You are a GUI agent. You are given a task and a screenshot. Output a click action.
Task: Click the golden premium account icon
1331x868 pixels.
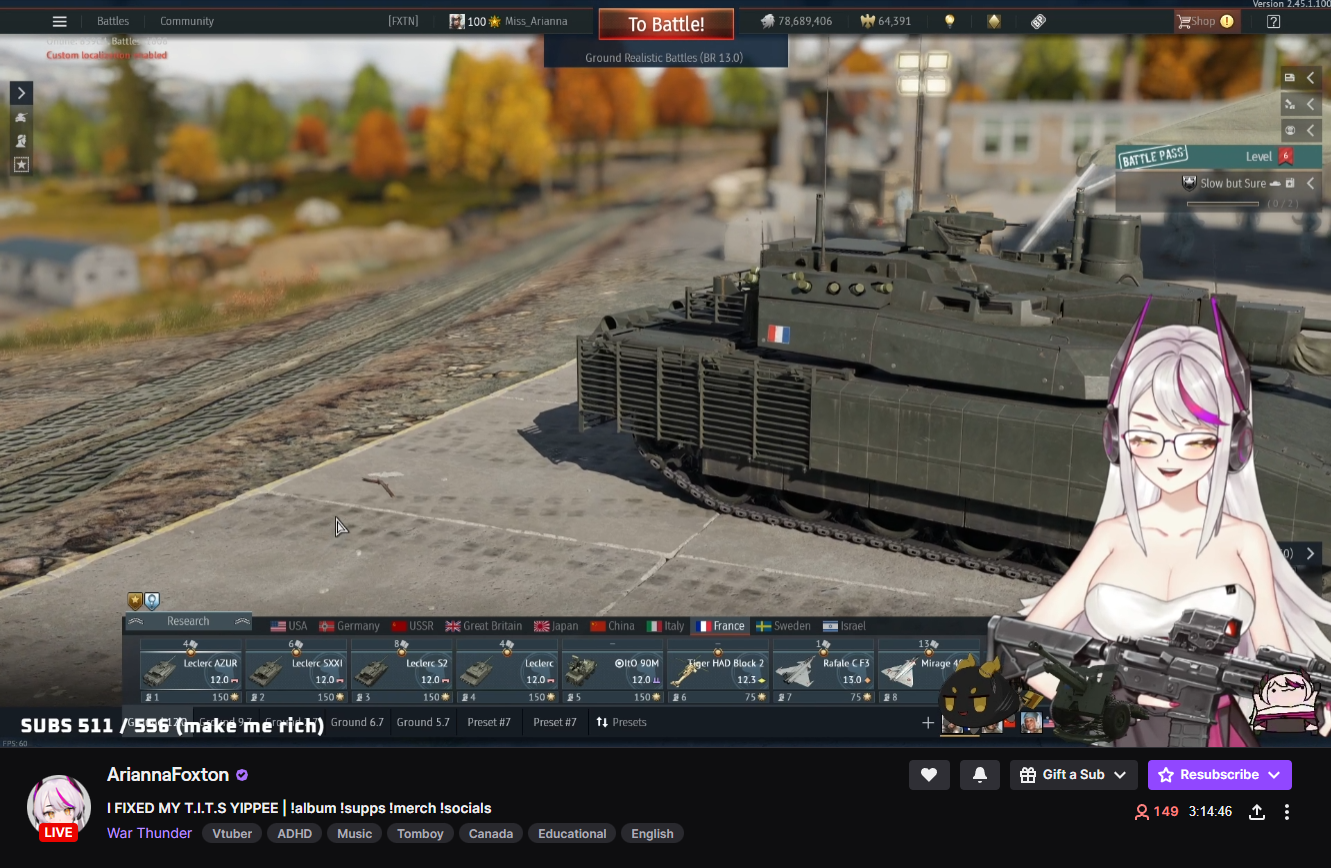coord(994,22)
